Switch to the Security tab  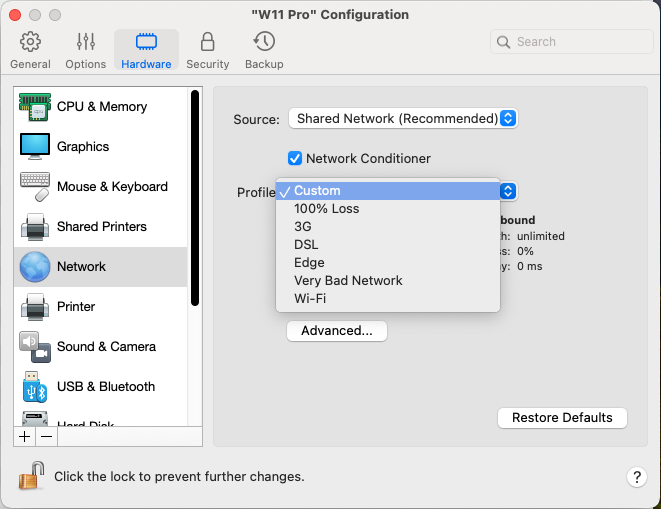pyautogui.click(x=207, y=50)
